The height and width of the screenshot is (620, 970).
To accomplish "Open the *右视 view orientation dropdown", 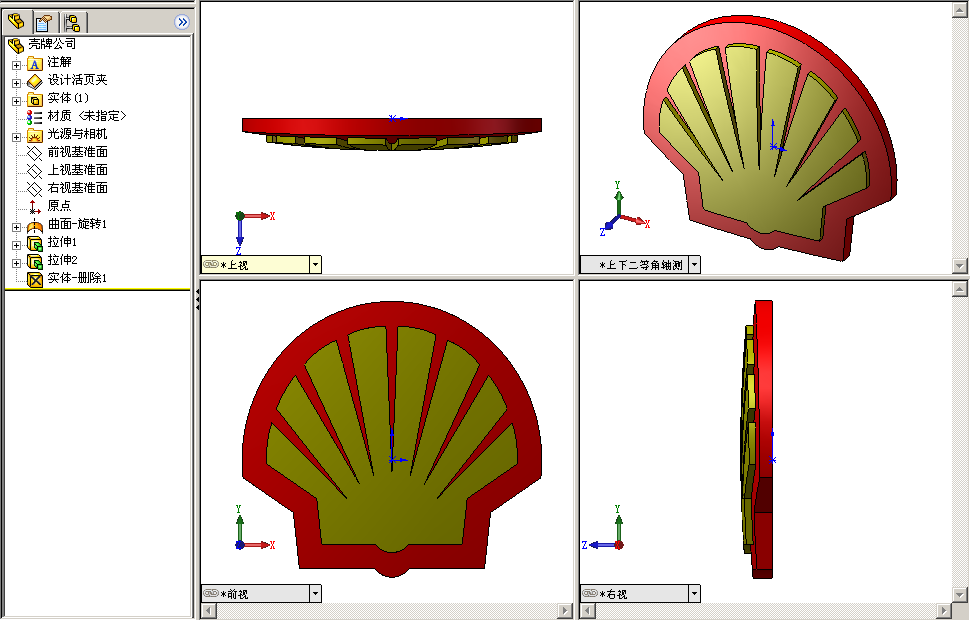I will click(x=694, y=594).
